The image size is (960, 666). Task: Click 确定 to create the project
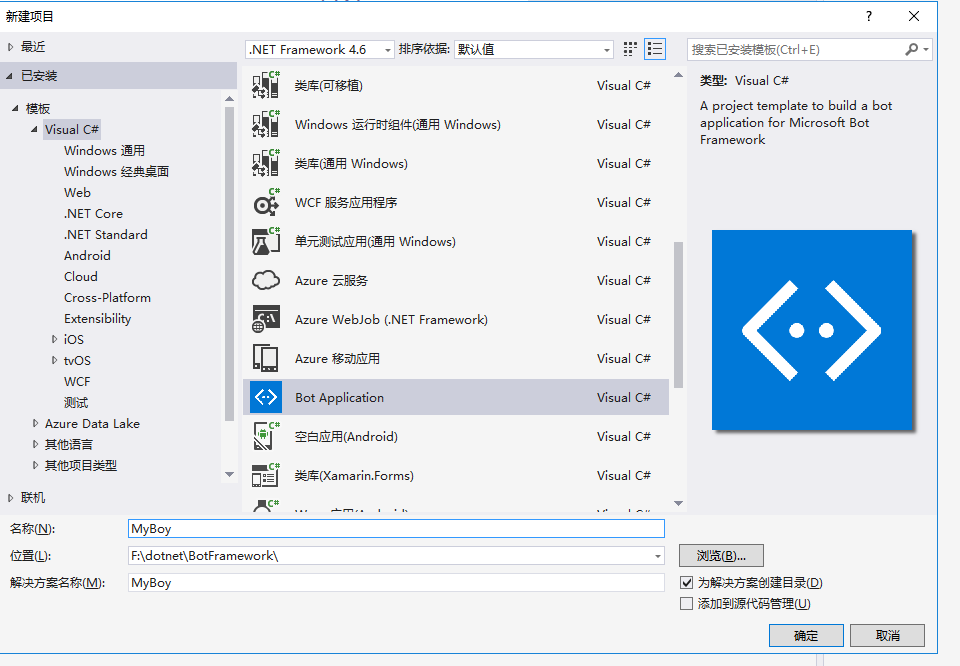click(806, 635)
